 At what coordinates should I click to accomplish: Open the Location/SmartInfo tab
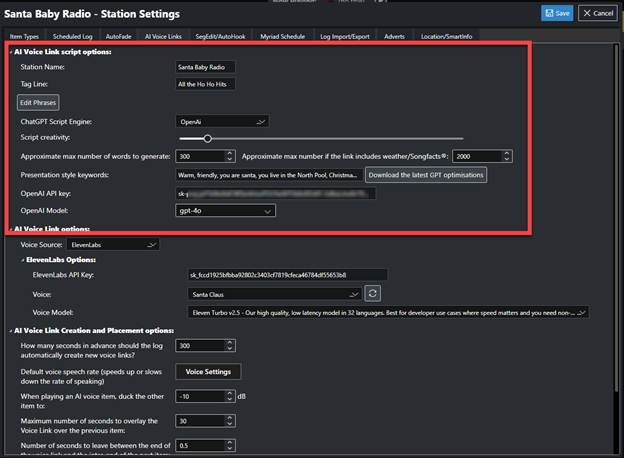pyautogui.click(x=447, y=36)
